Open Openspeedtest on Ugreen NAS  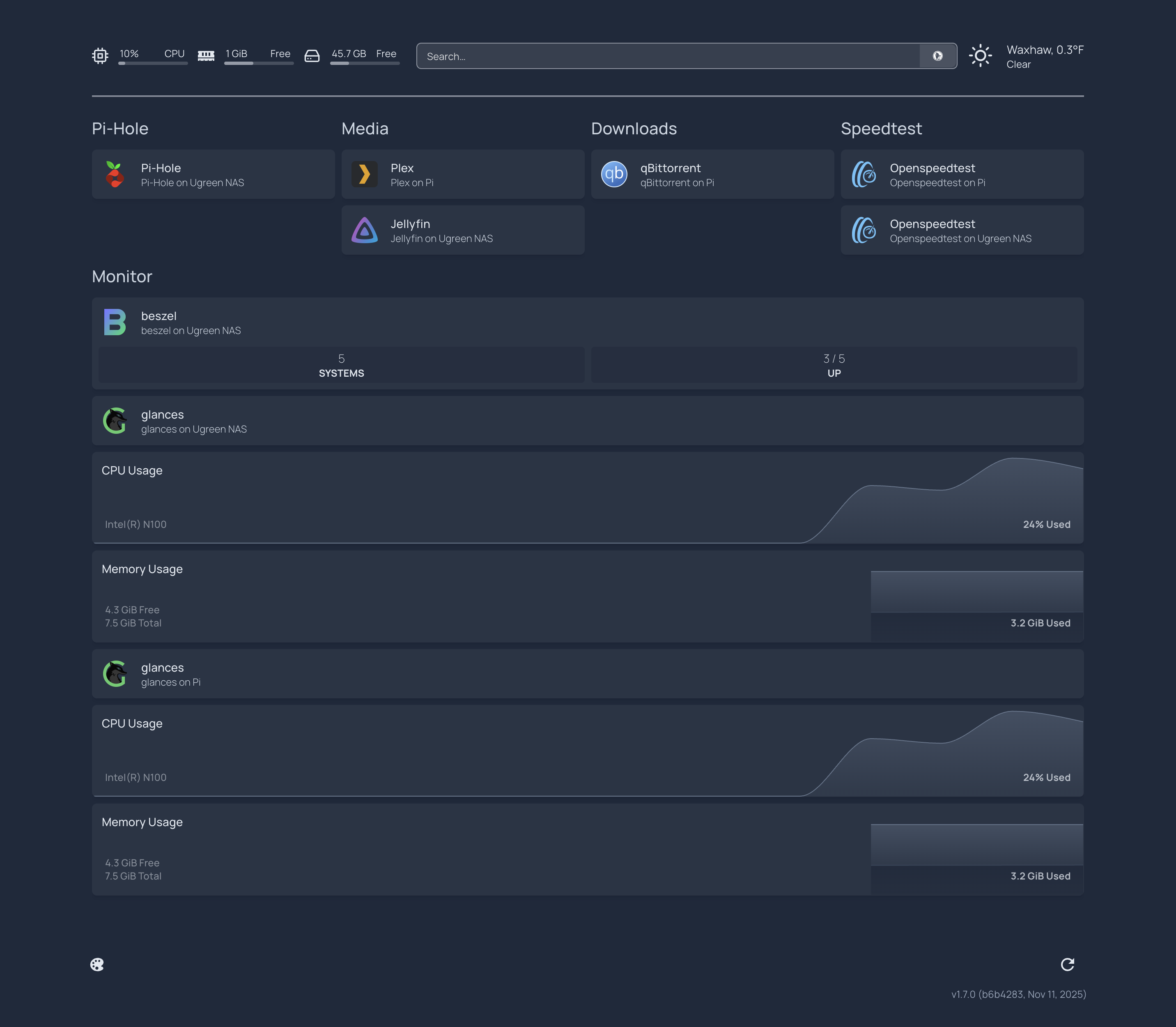point(962,230)
